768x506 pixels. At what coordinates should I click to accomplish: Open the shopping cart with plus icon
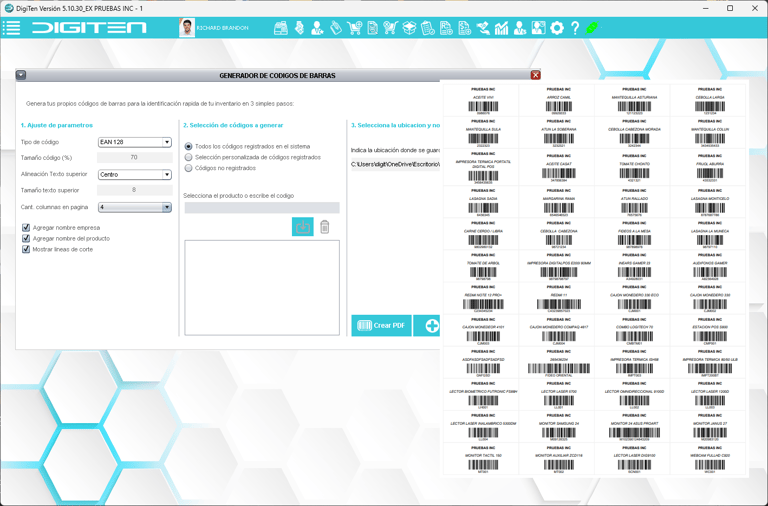tap(355, 28)
